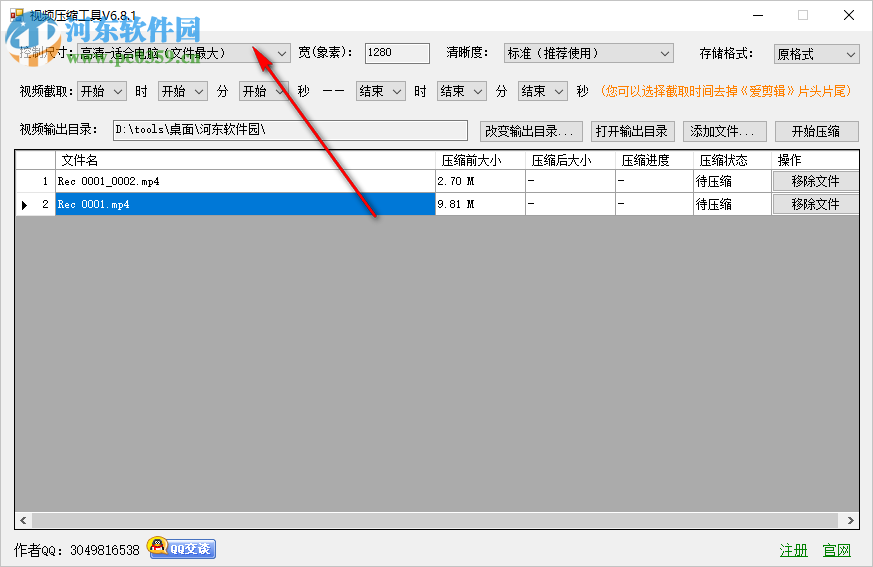Select the row Rec 0001.mp4
The width and height of the screenshot is (873, 567).
245,204
